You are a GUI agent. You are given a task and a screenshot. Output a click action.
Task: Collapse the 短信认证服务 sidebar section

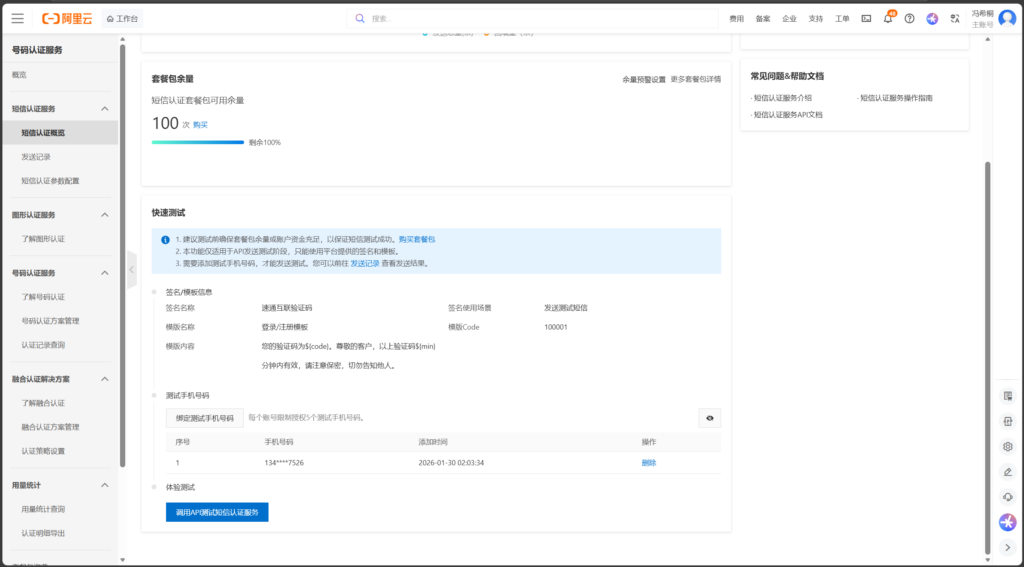(105, 109)
